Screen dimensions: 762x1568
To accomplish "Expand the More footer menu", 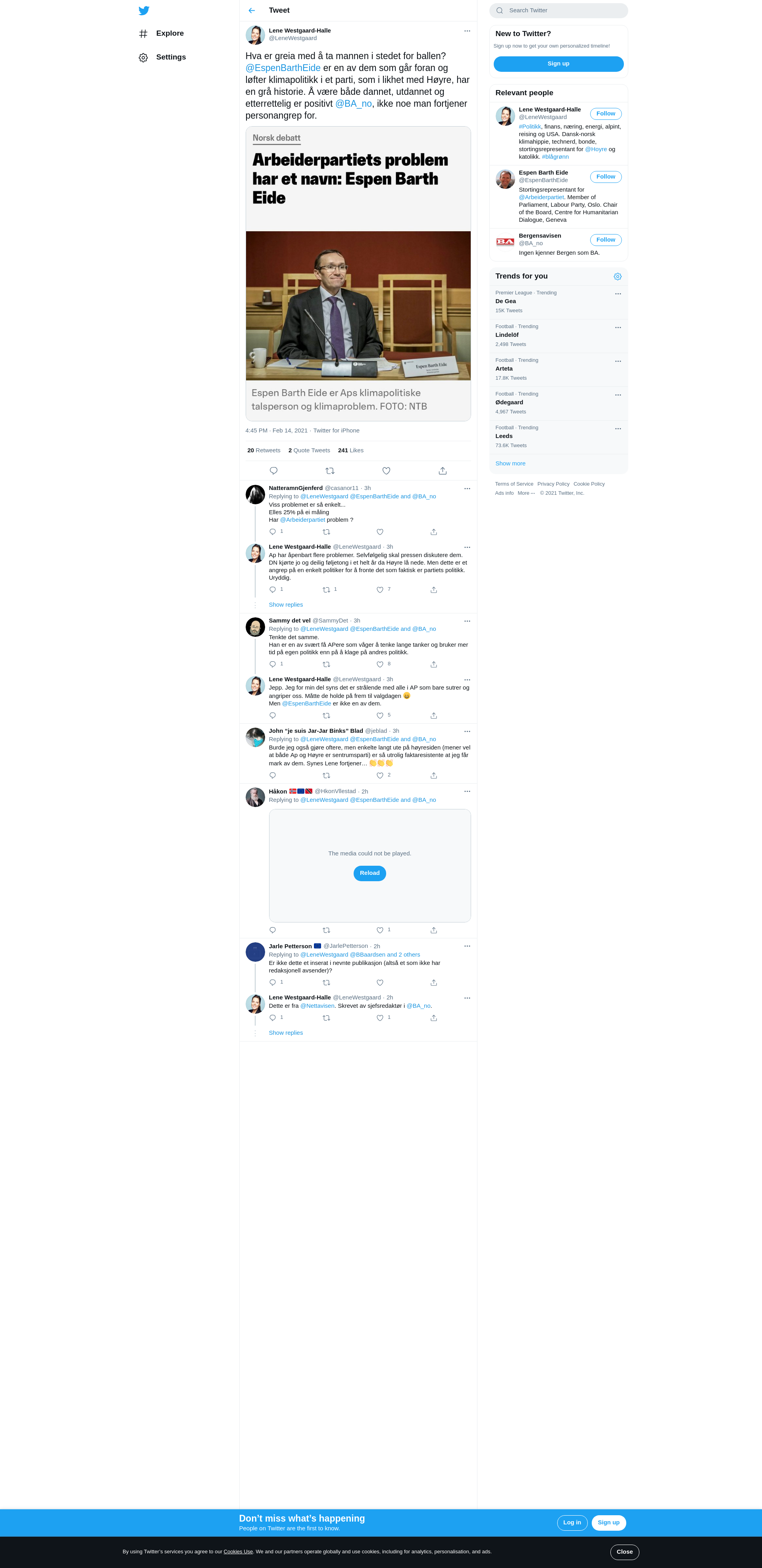I will (526, 493).
